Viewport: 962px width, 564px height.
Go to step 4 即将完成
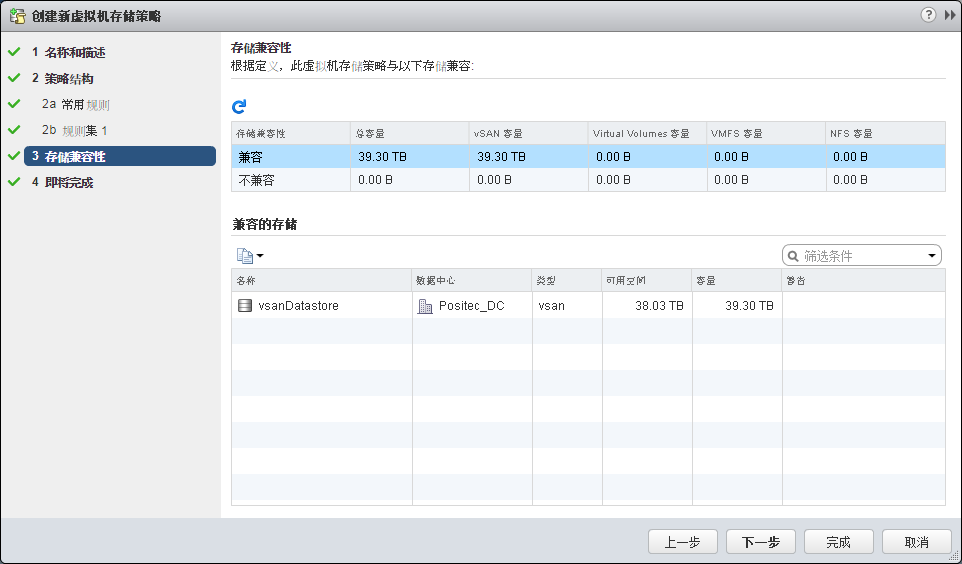tap(63, 182)
